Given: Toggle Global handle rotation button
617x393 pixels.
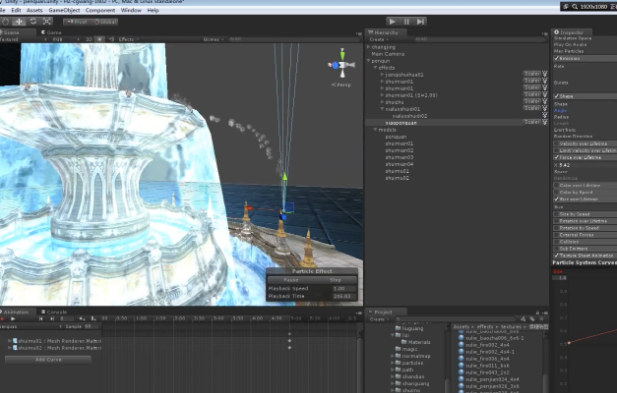Looking at the screenshot, I should click(x=105, y=22).
